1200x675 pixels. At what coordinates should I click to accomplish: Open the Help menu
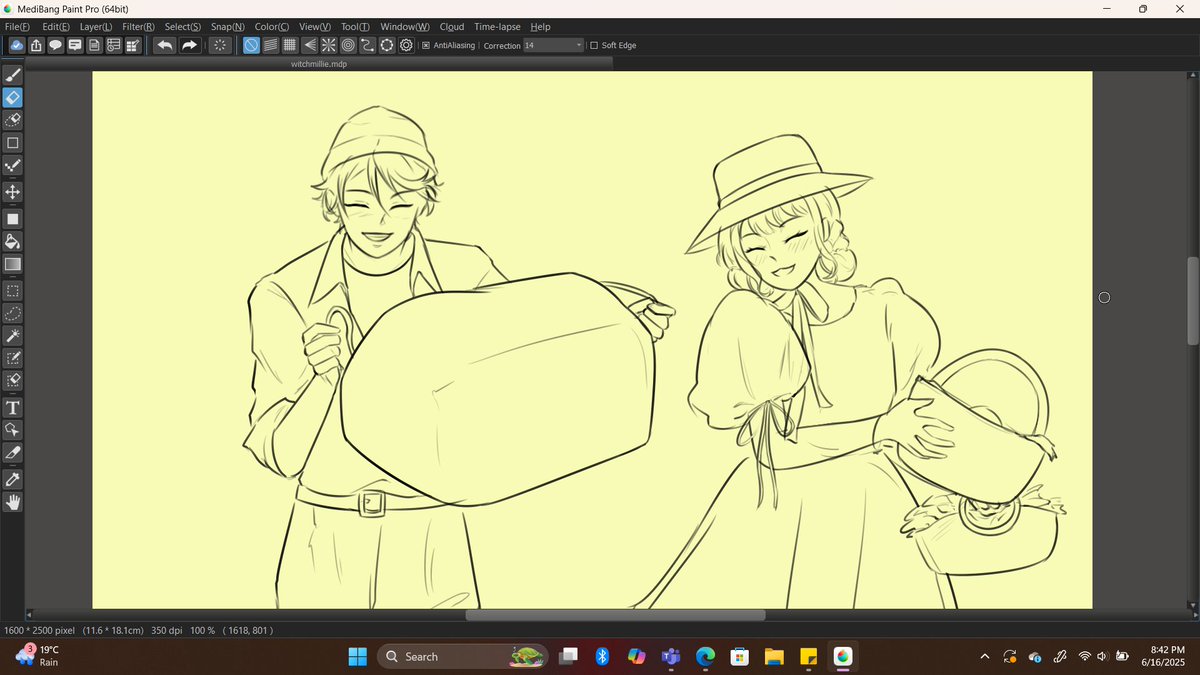[x=540, y=27]
